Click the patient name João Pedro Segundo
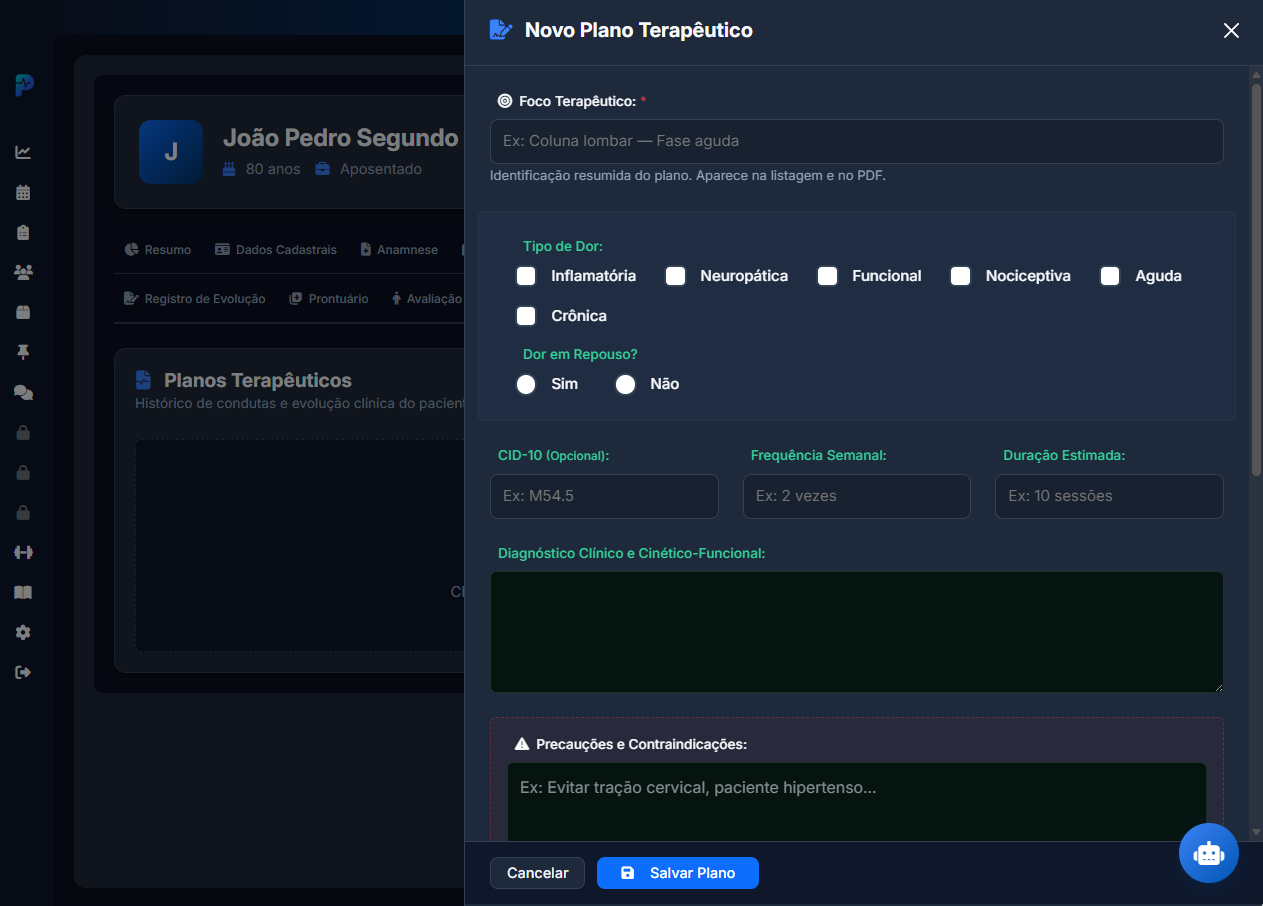The height and width of the screenshot is (906, 1263). tap(341, 138)
